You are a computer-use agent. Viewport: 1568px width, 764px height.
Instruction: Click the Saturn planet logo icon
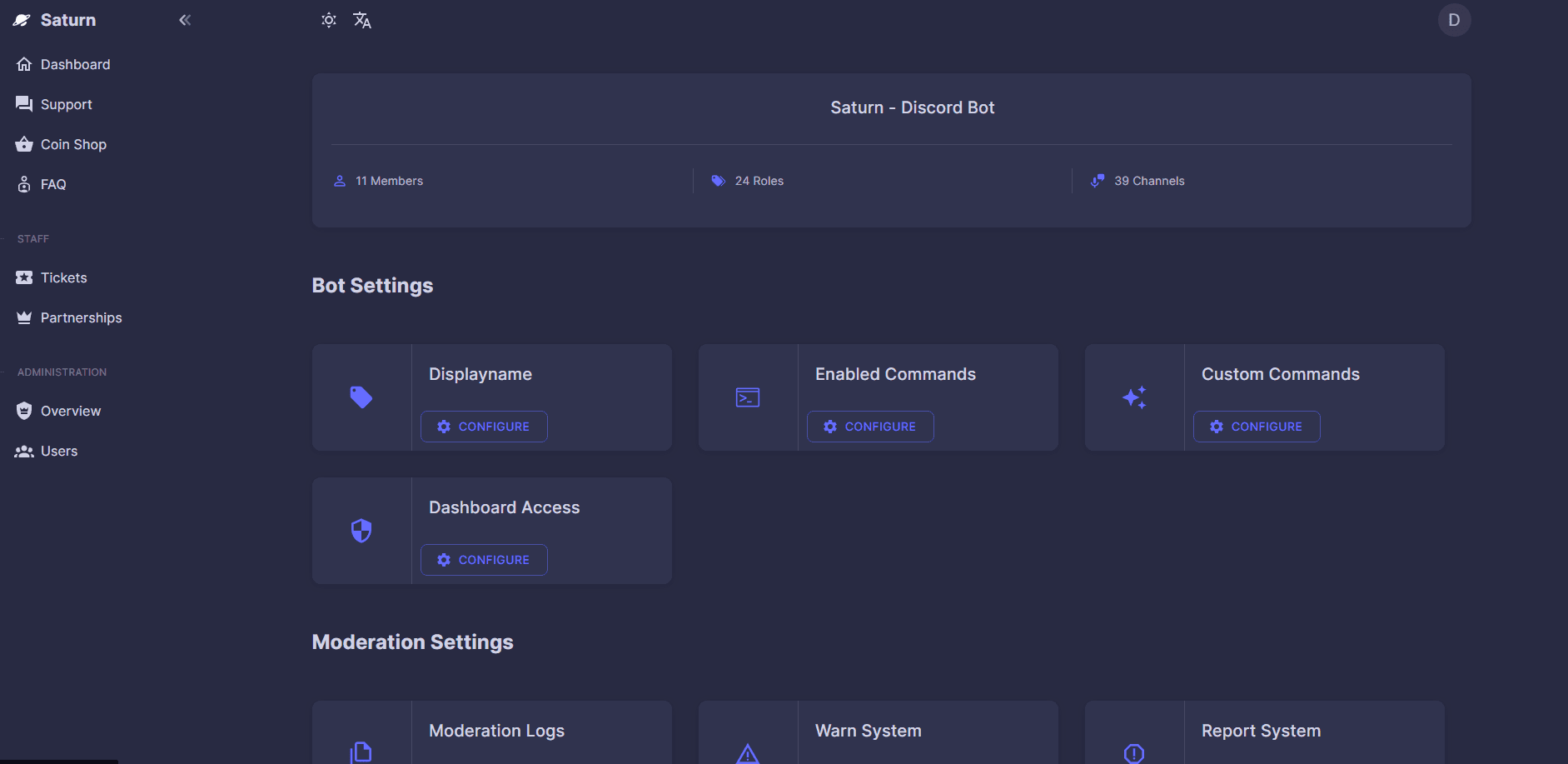22,20
